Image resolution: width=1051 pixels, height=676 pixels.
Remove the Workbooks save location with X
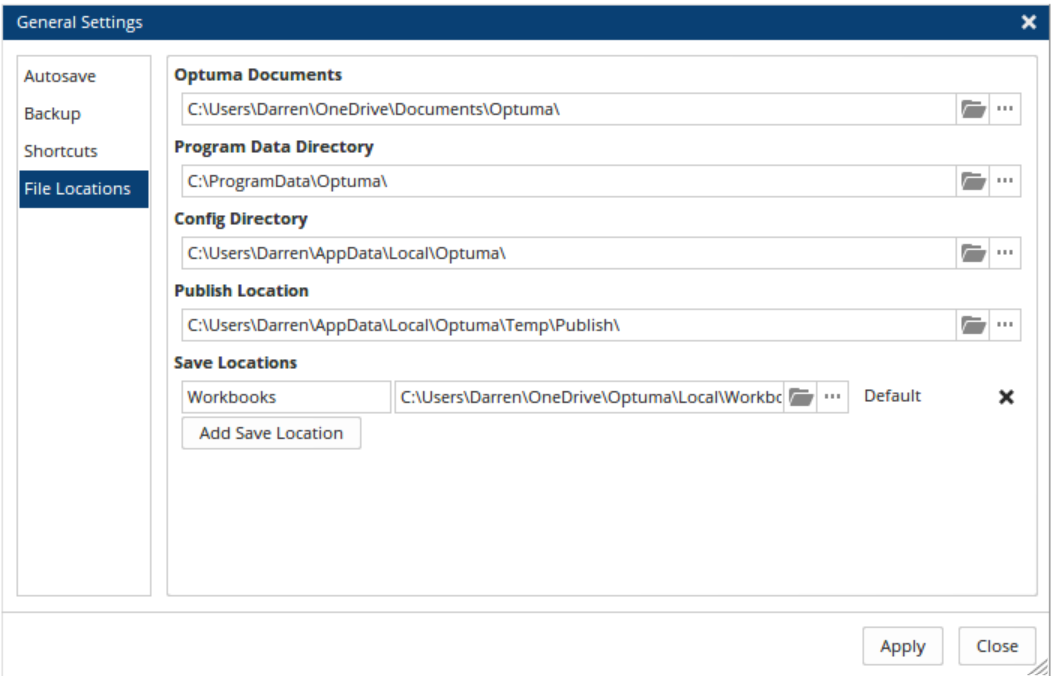[x=1006, y=397]
